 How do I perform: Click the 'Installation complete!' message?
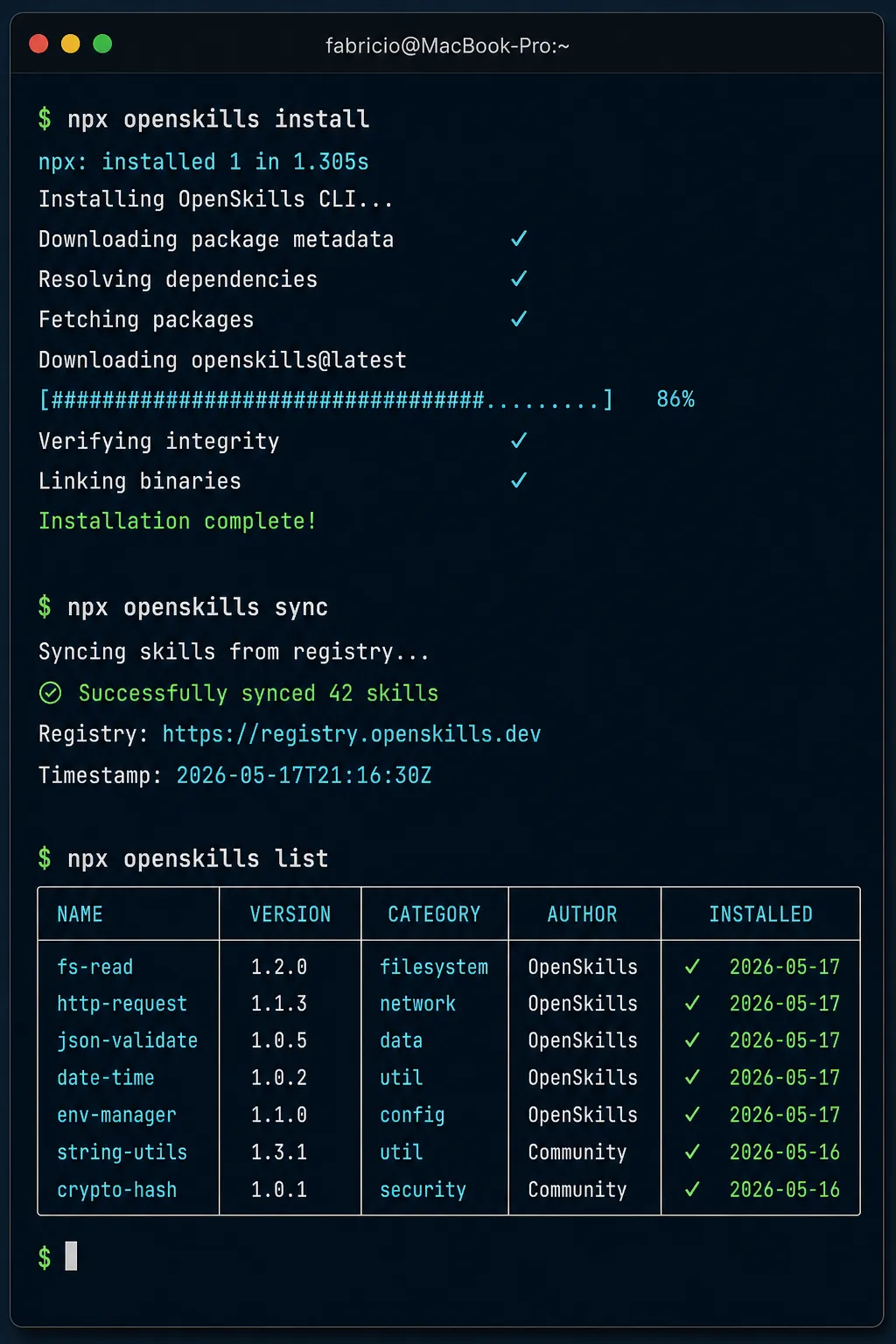tap(178, 521)
